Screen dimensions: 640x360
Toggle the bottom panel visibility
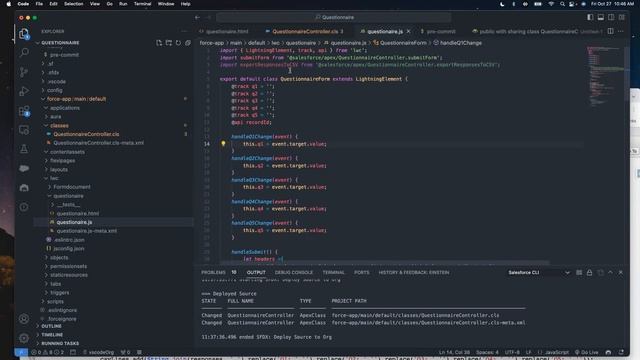click(x=601, y=18)
